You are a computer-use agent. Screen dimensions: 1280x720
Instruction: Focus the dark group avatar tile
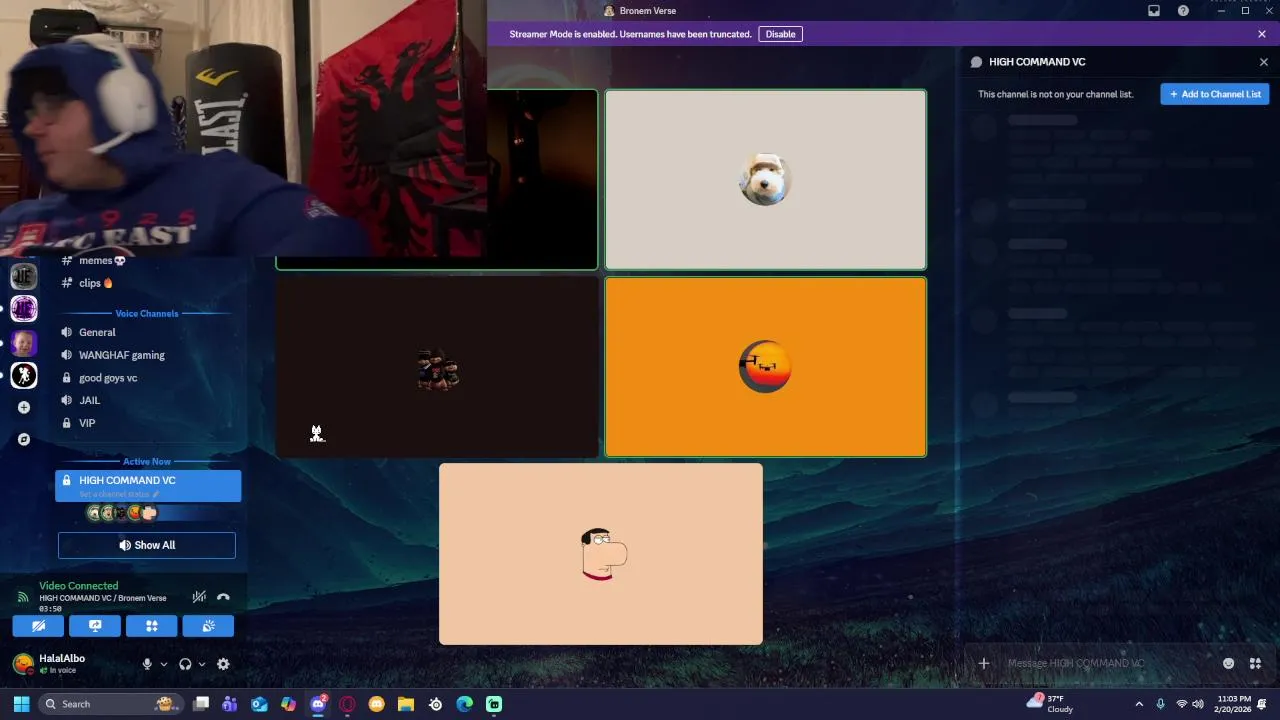pyautogui.click(x=437, y=367)
